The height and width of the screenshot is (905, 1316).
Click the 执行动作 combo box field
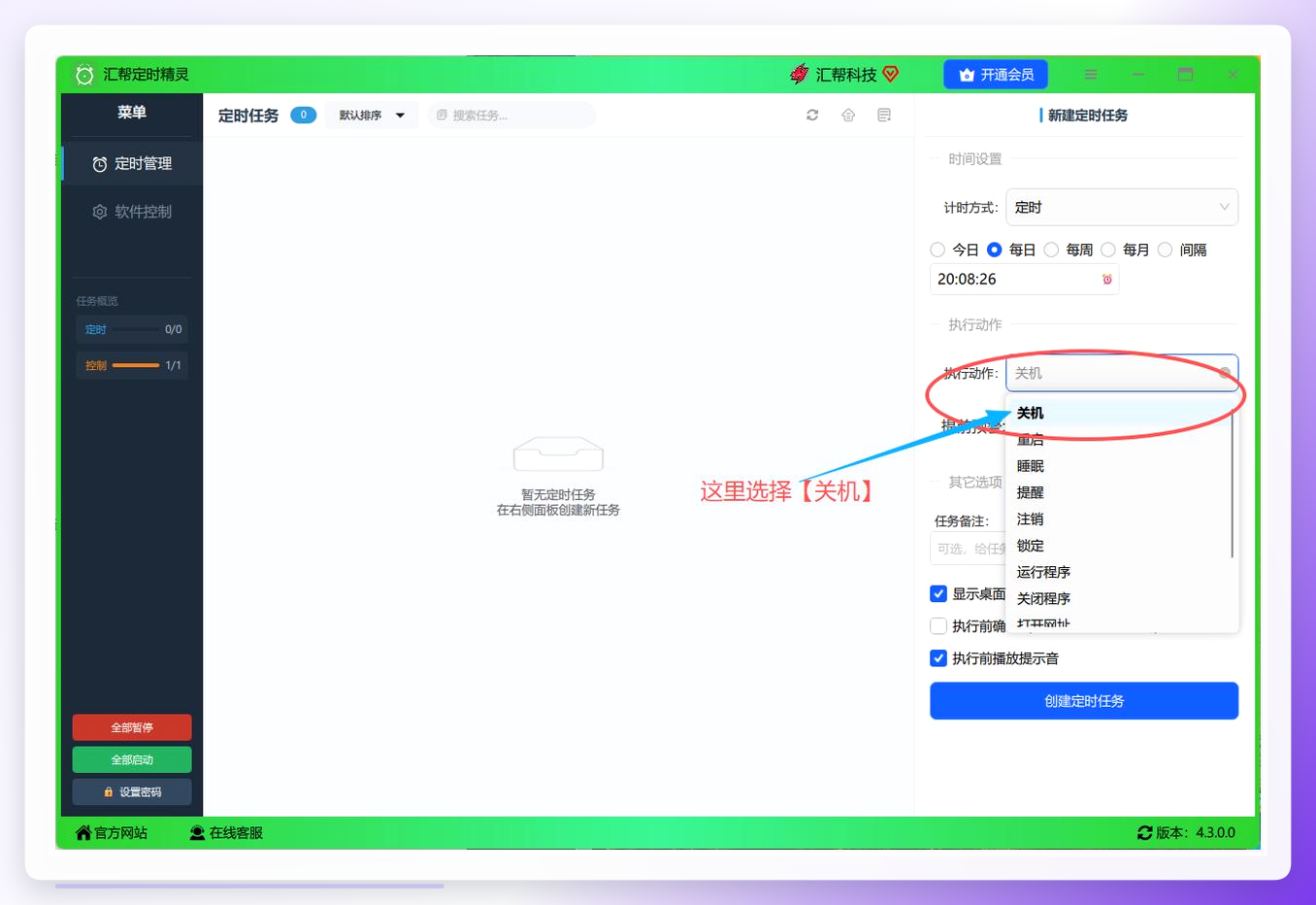[x=1122, y=373]
